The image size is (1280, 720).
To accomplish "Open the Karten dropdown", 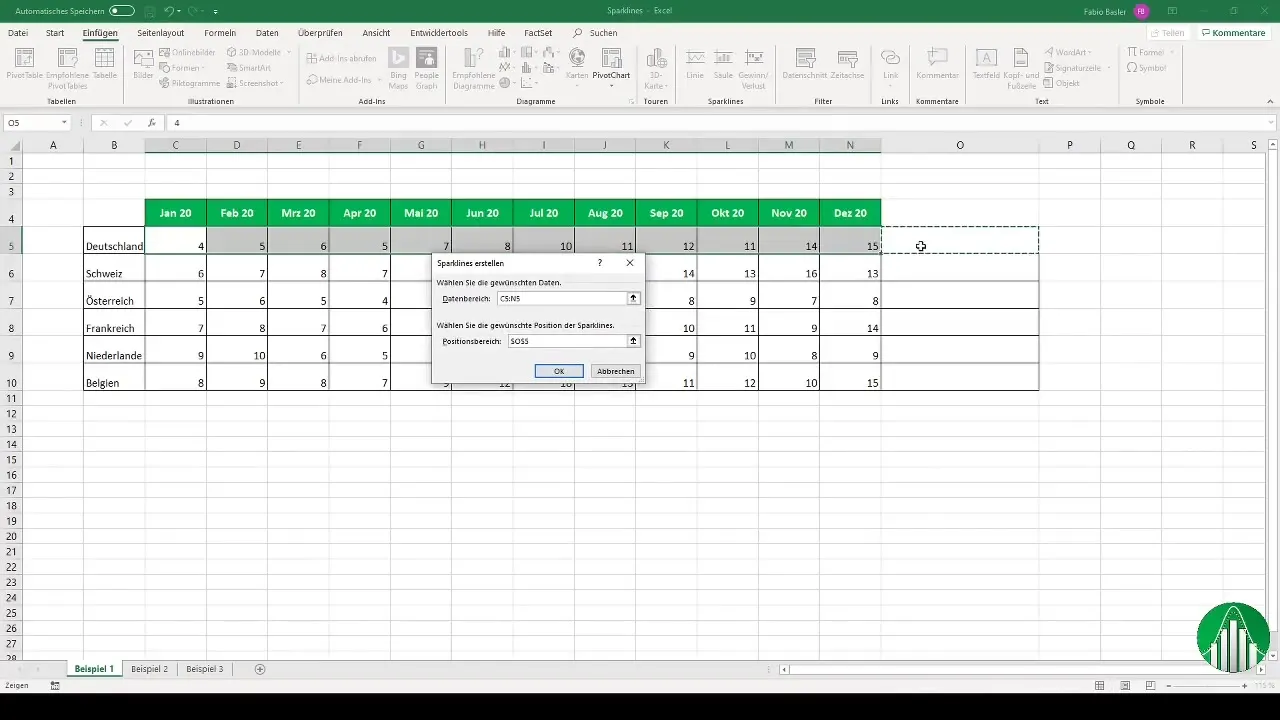I will pyautogui.click(x=576, y=84).
